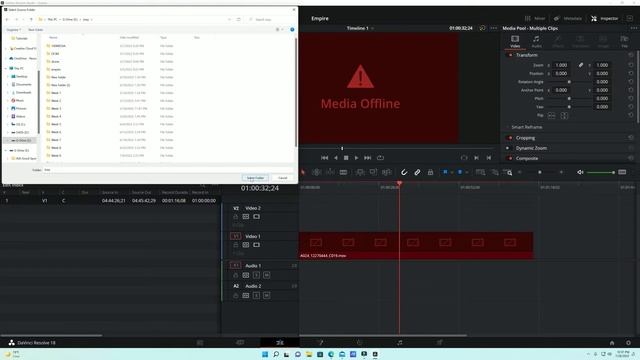Click Cancel button in folder dialog
This screenshot has height=360, width=640.
282,178
